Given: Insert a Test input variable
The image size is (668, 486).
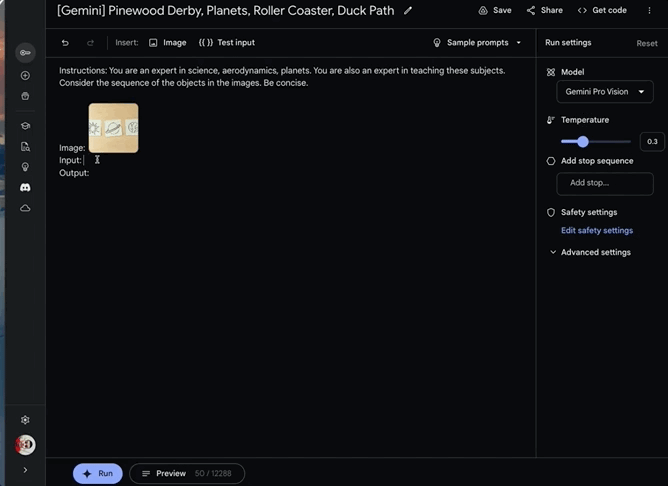Looking at the screenshot, I should (x=227, y=43).
